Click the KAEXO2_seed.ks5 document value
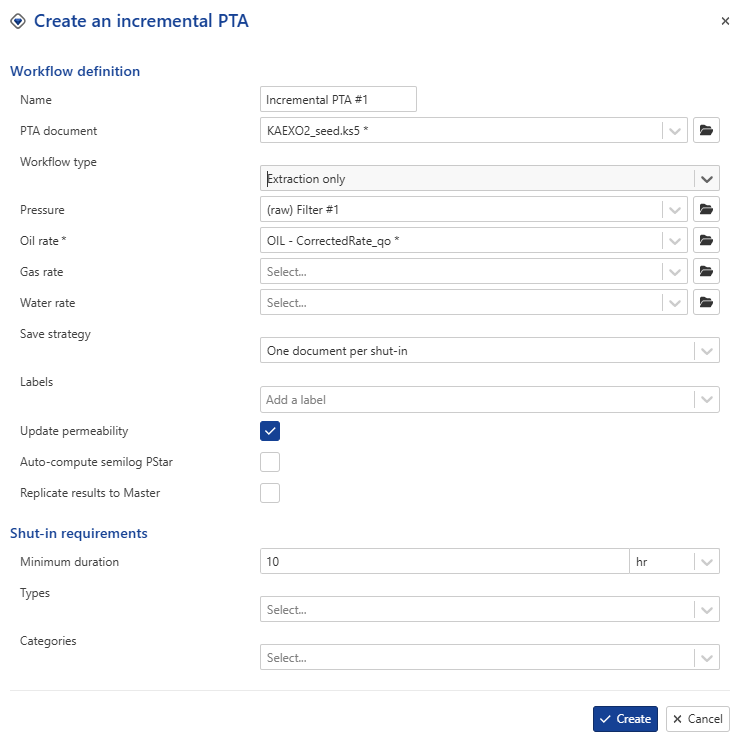The width and height of the screenshot is (739, 745). 317,131
